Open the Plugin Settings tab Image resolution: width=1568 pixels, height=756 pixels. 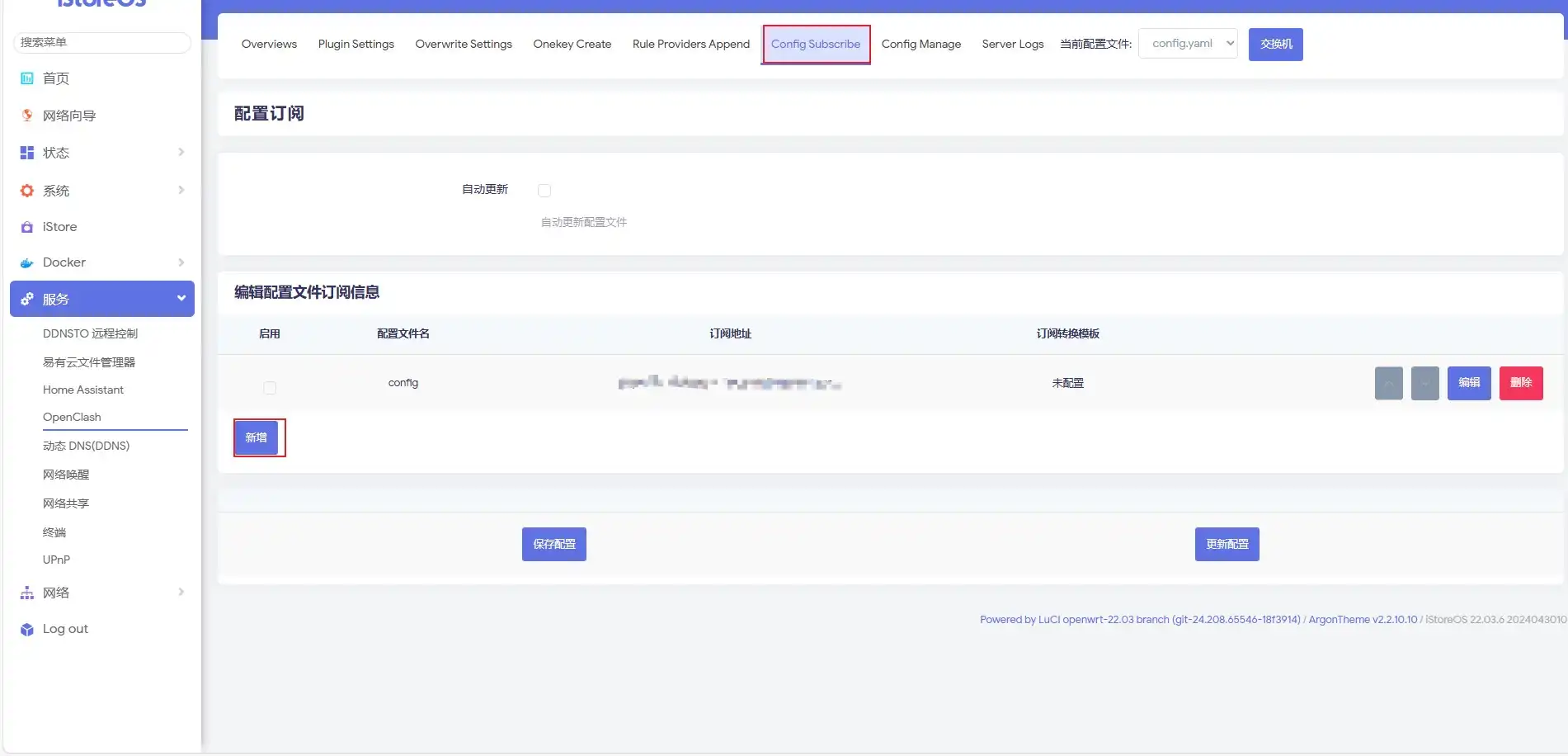point(356,45)
